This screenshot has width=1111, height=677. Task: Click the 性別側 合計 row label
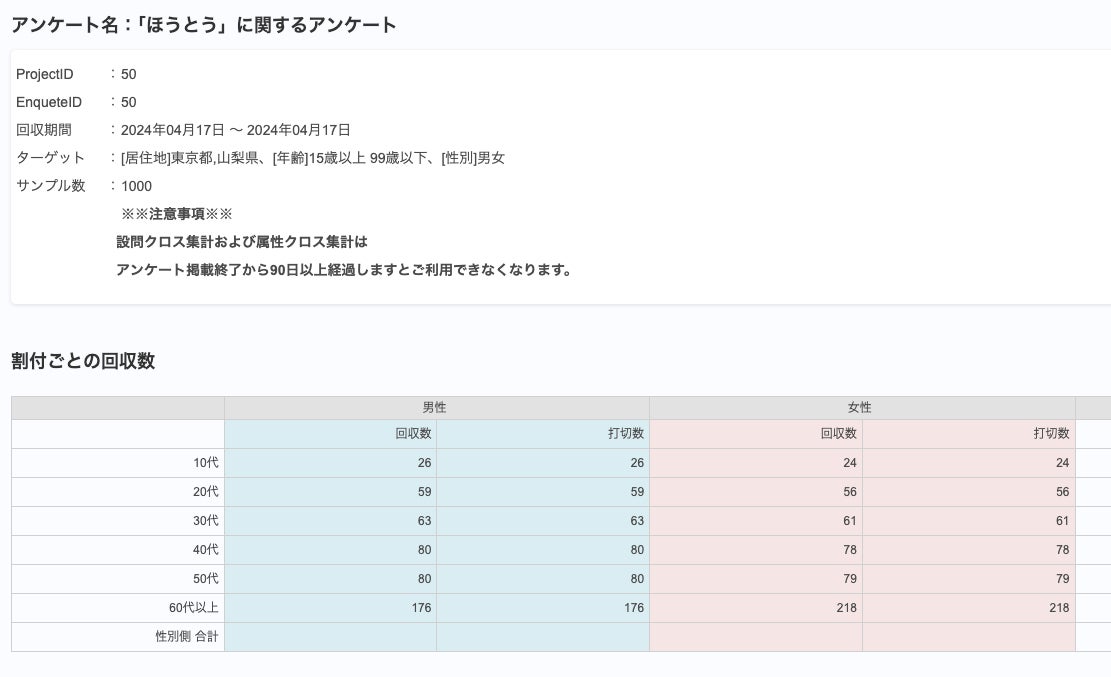187,637
